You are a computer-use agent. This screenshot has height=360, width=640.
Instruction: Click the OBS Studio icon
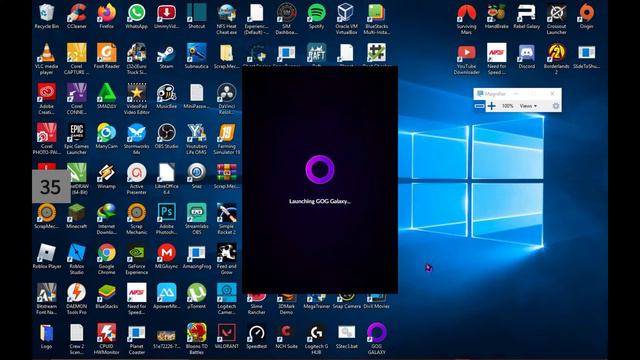pyautogui.click(x=167, y=136)
